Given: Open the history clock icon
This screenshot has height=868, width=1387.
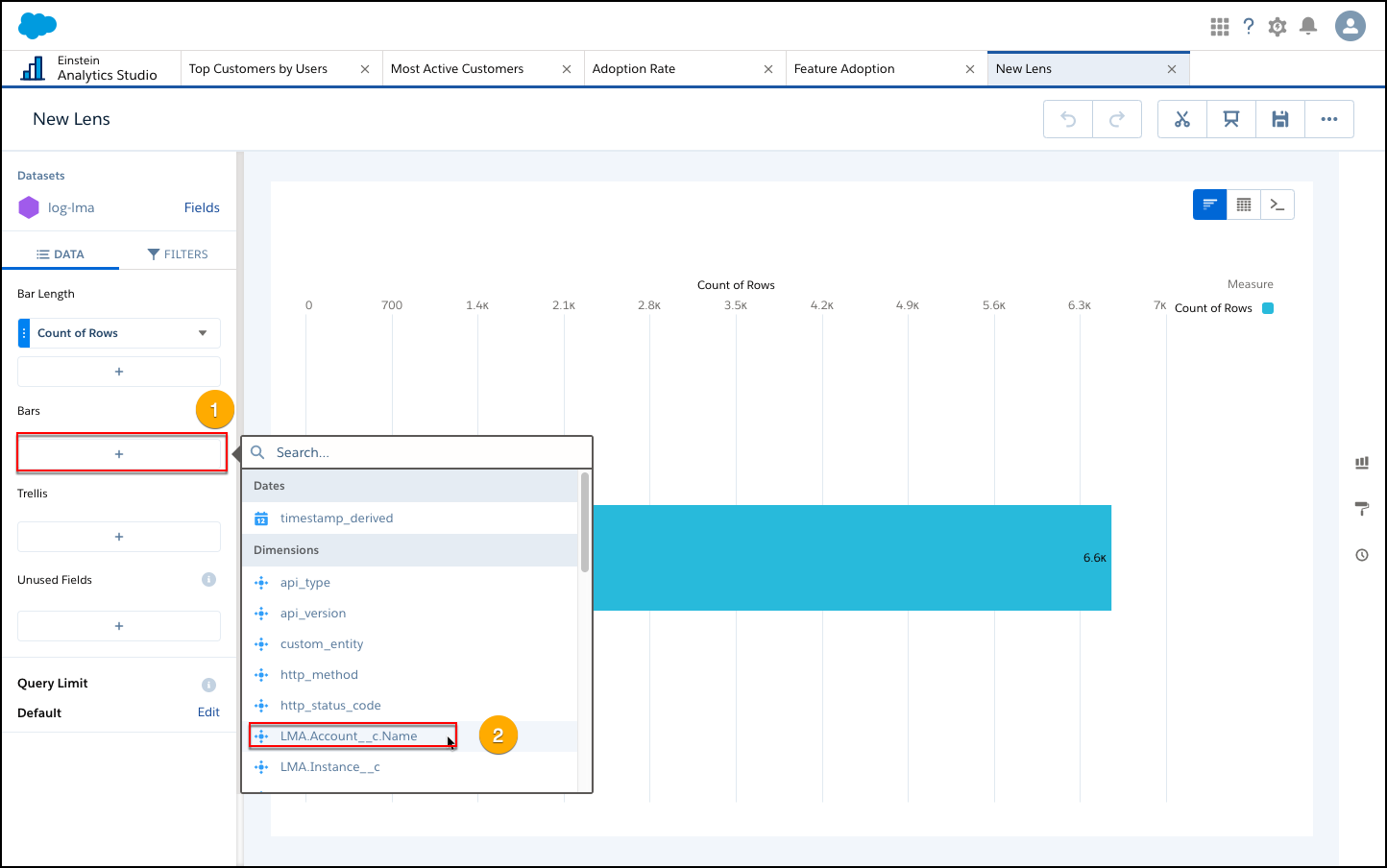Looking at the screenshot, I should pos(1362,555).
